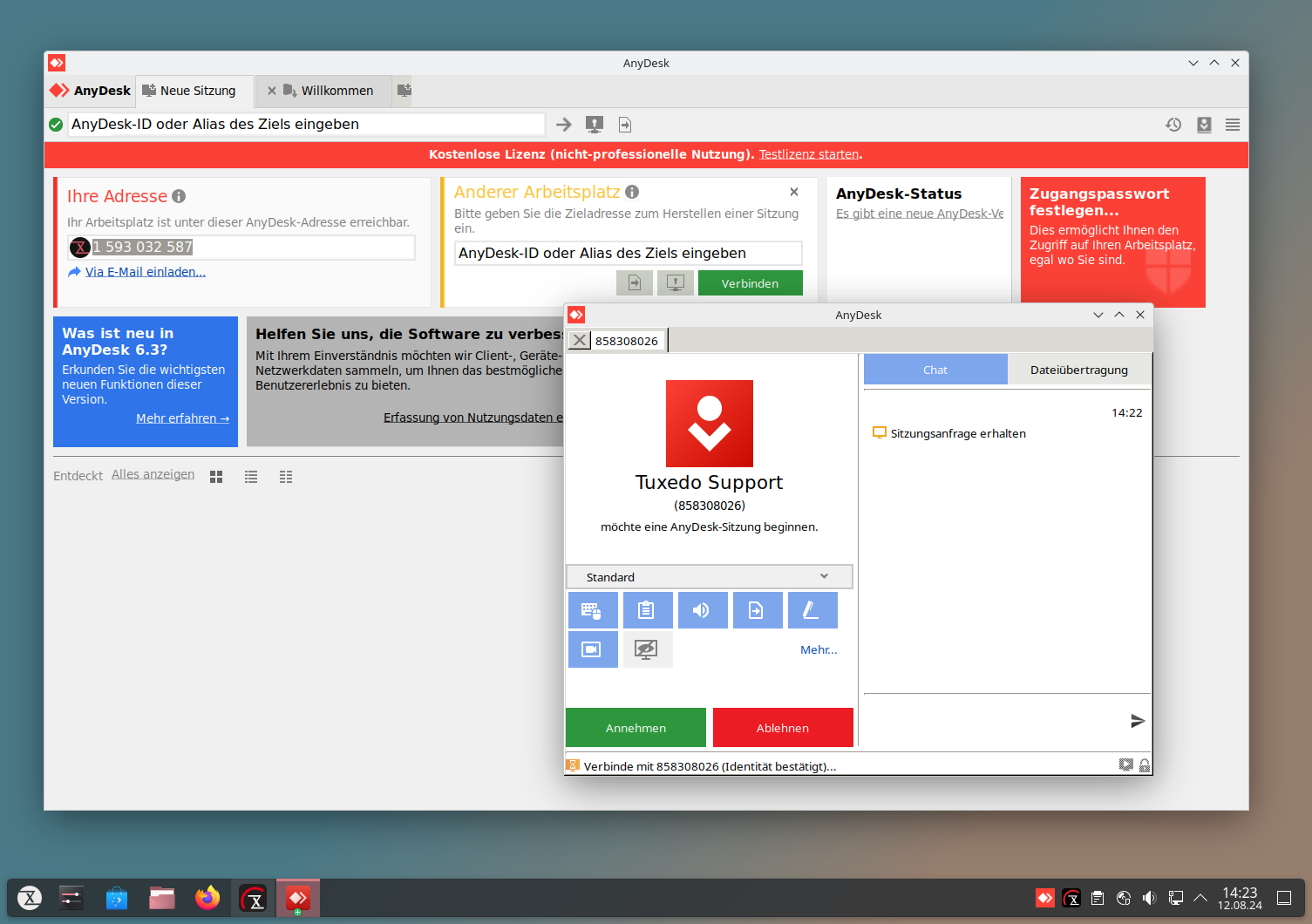The image size is (1312, 924).
Task: Click Mehr erfahren link
Action: (x=182, y=418)
